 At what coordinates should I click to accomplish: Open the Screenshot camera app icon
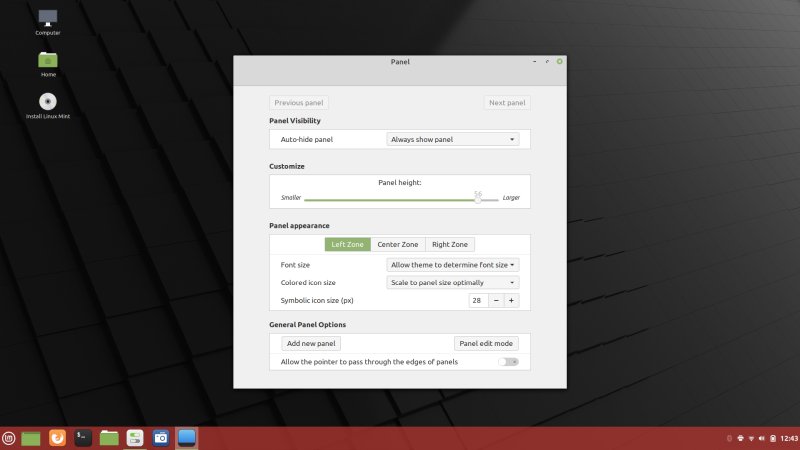click(x=161, y=438)
